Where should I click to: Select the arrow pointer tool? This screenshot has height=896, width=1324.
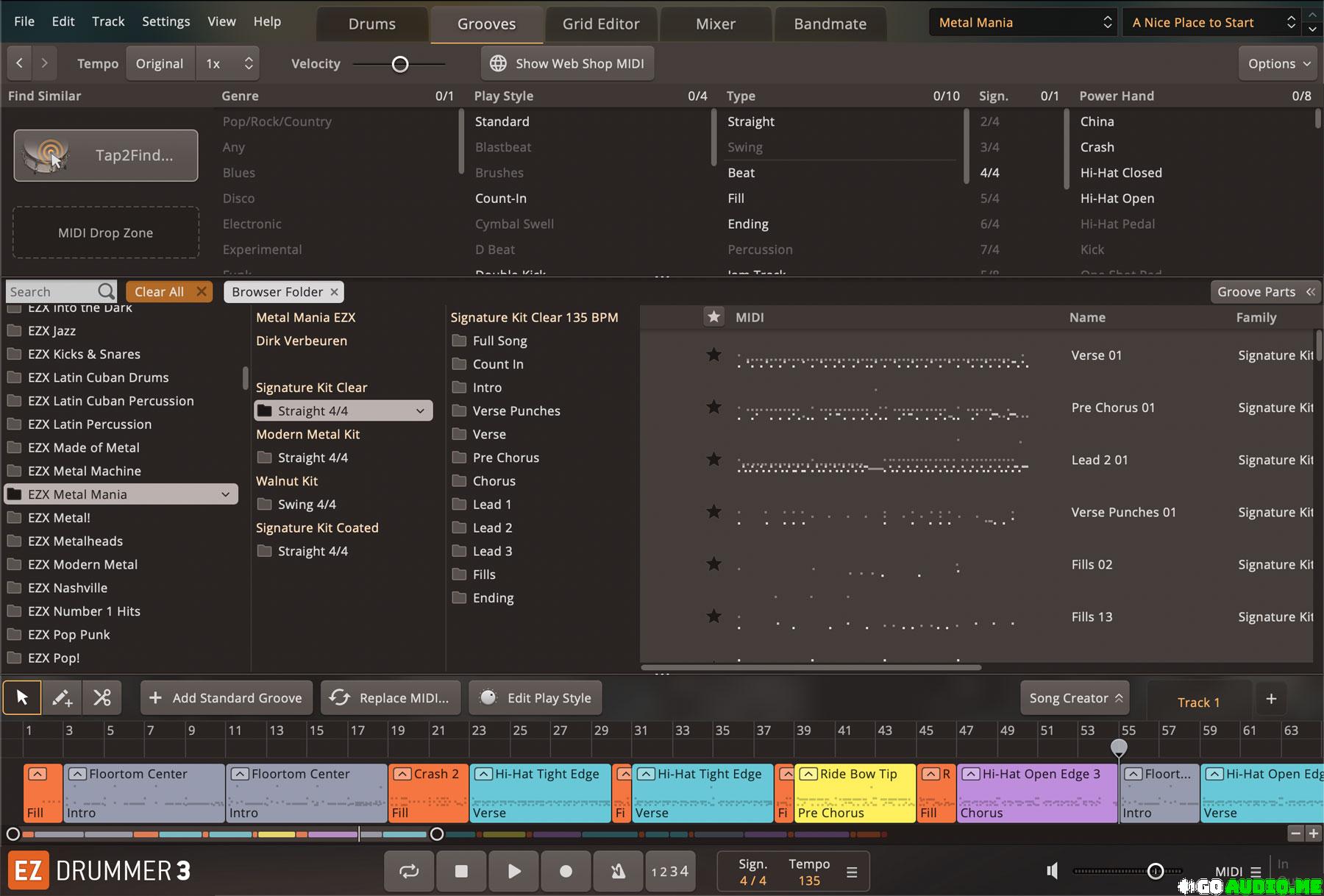tap(22, 697)
